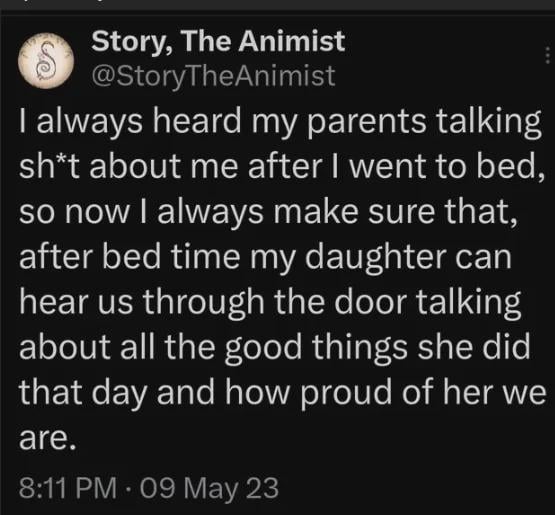Screen dimensions: 555x515
Task: Click the word 'good' in the tweet
Action: click(x=263, y=348)
